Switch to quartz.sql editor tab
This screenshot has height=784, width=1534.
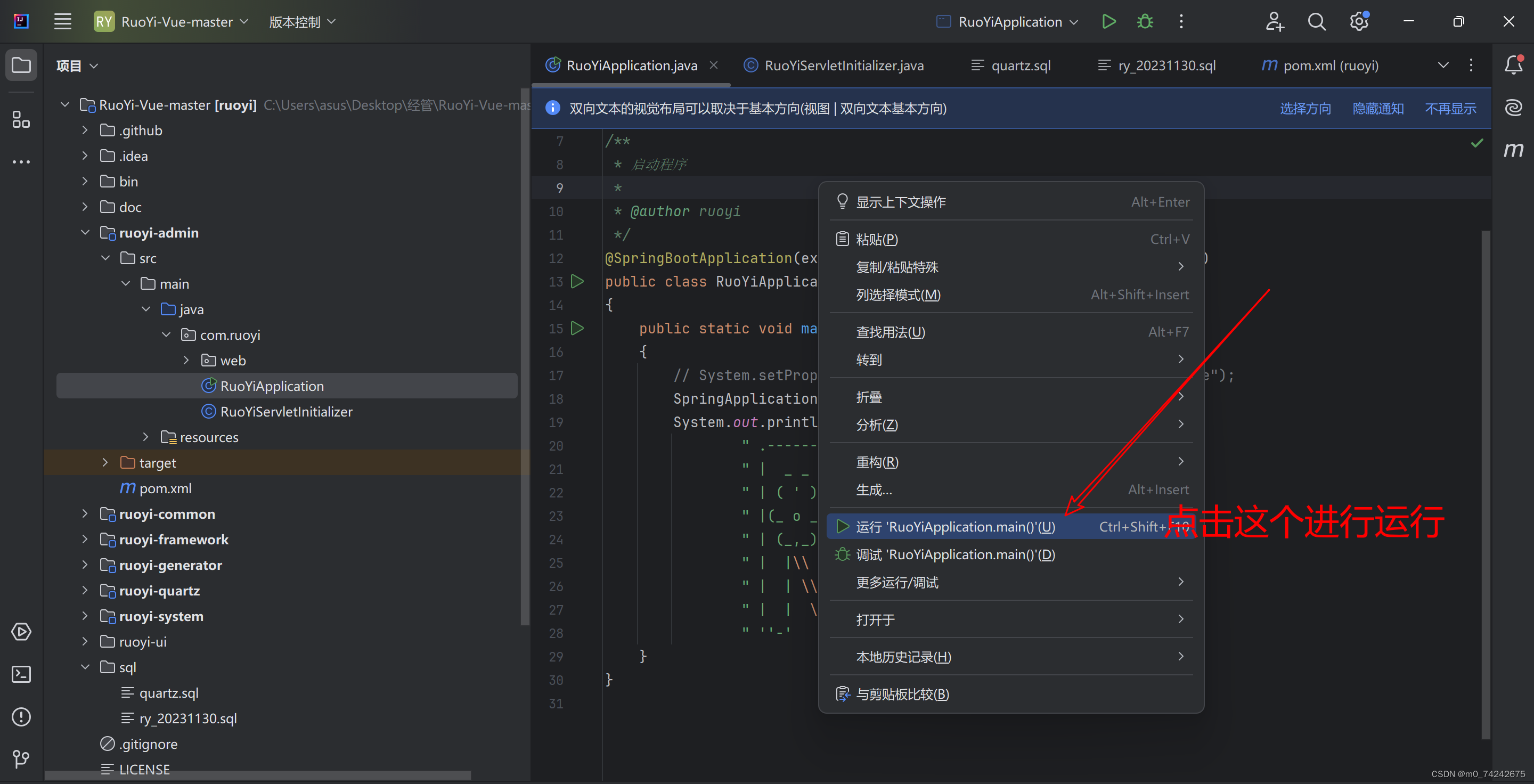tap(1010, 66)
